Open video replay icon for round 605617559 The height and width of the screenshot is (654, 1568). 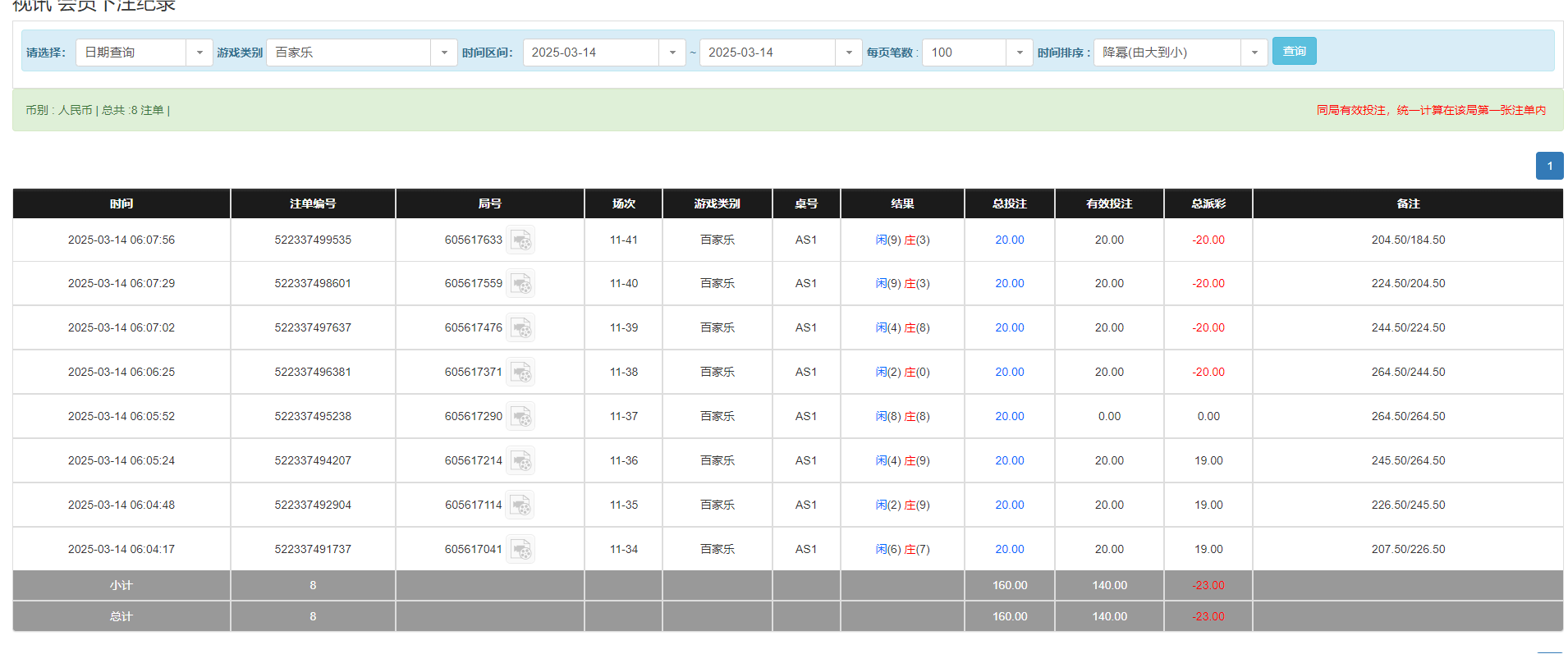click(520, 284)
